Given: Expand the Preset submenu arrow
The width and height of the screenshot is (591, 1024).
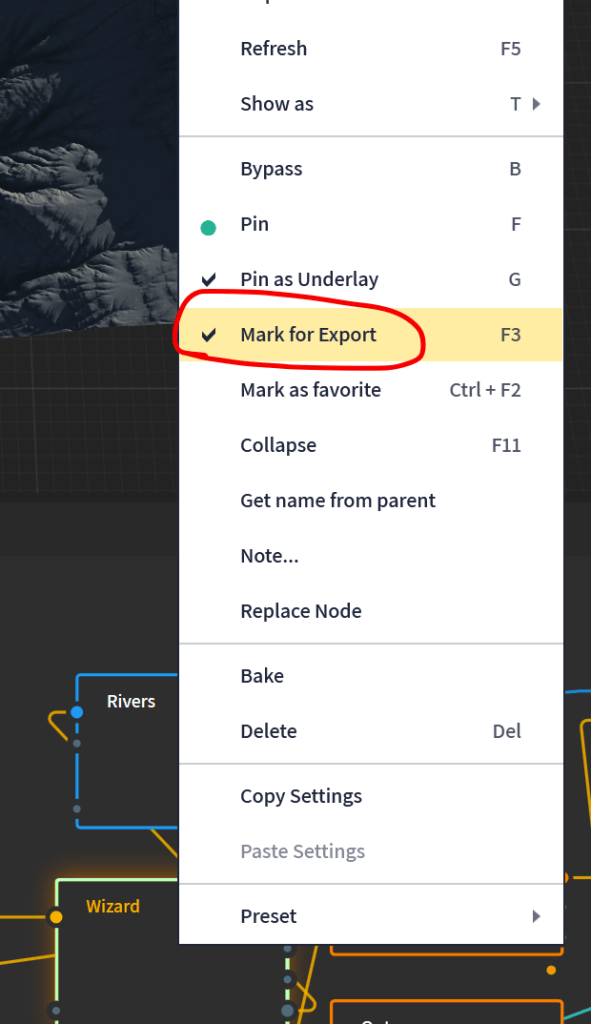Looking at the screenshot, I should tap(536, 916).
